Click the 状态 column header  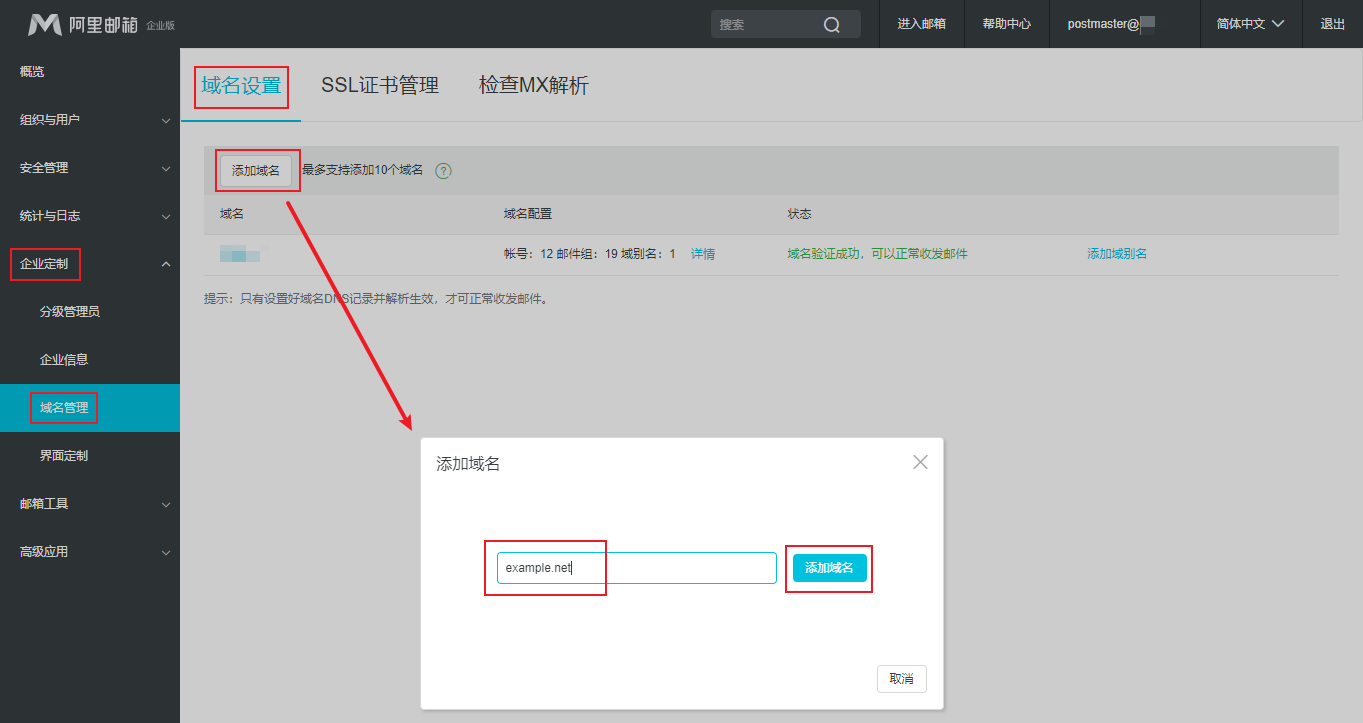pyautogui.click(x=800, y=214)
